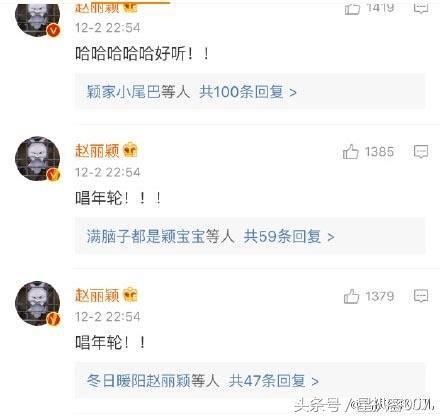This screenshot has width=440, height=418.
Task: Reply to the 唱年轮!!! comment via bubble icon
Action: pyautogui.click(x=421, y=152)
